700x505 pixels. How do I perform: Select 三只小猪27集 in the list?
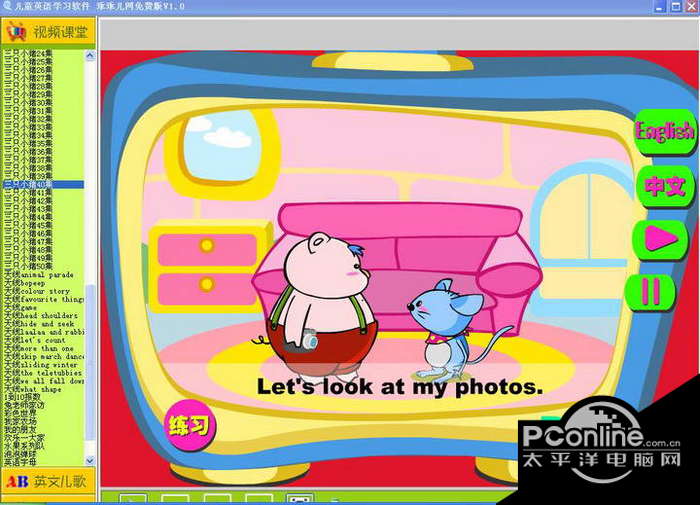point(28,78)
